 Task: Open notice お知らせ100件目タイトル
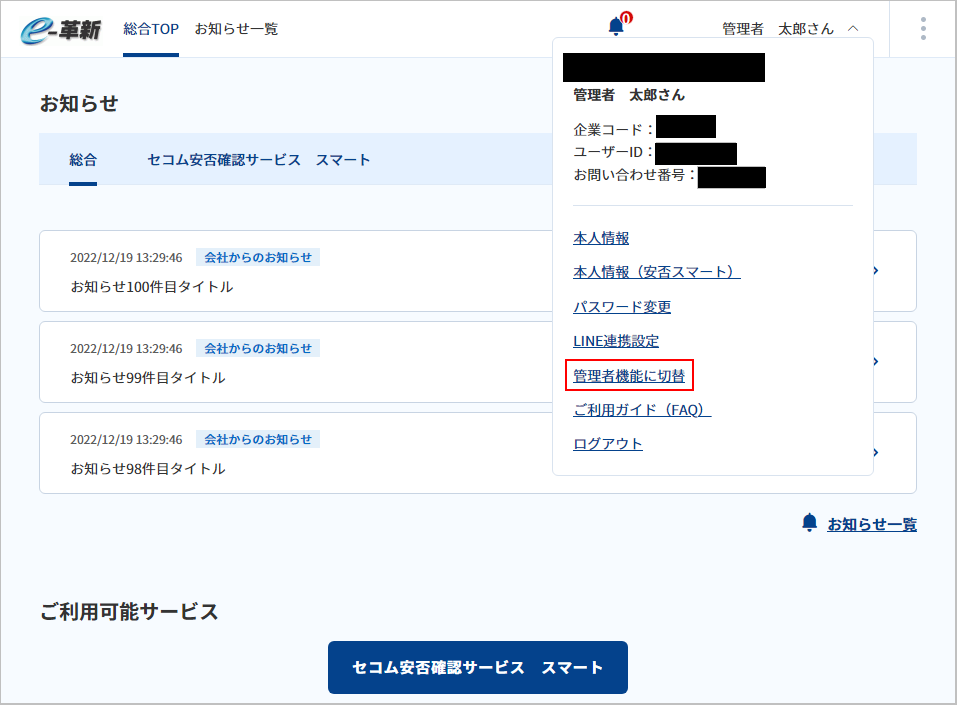pyautogui.click(x=152, y=286)
